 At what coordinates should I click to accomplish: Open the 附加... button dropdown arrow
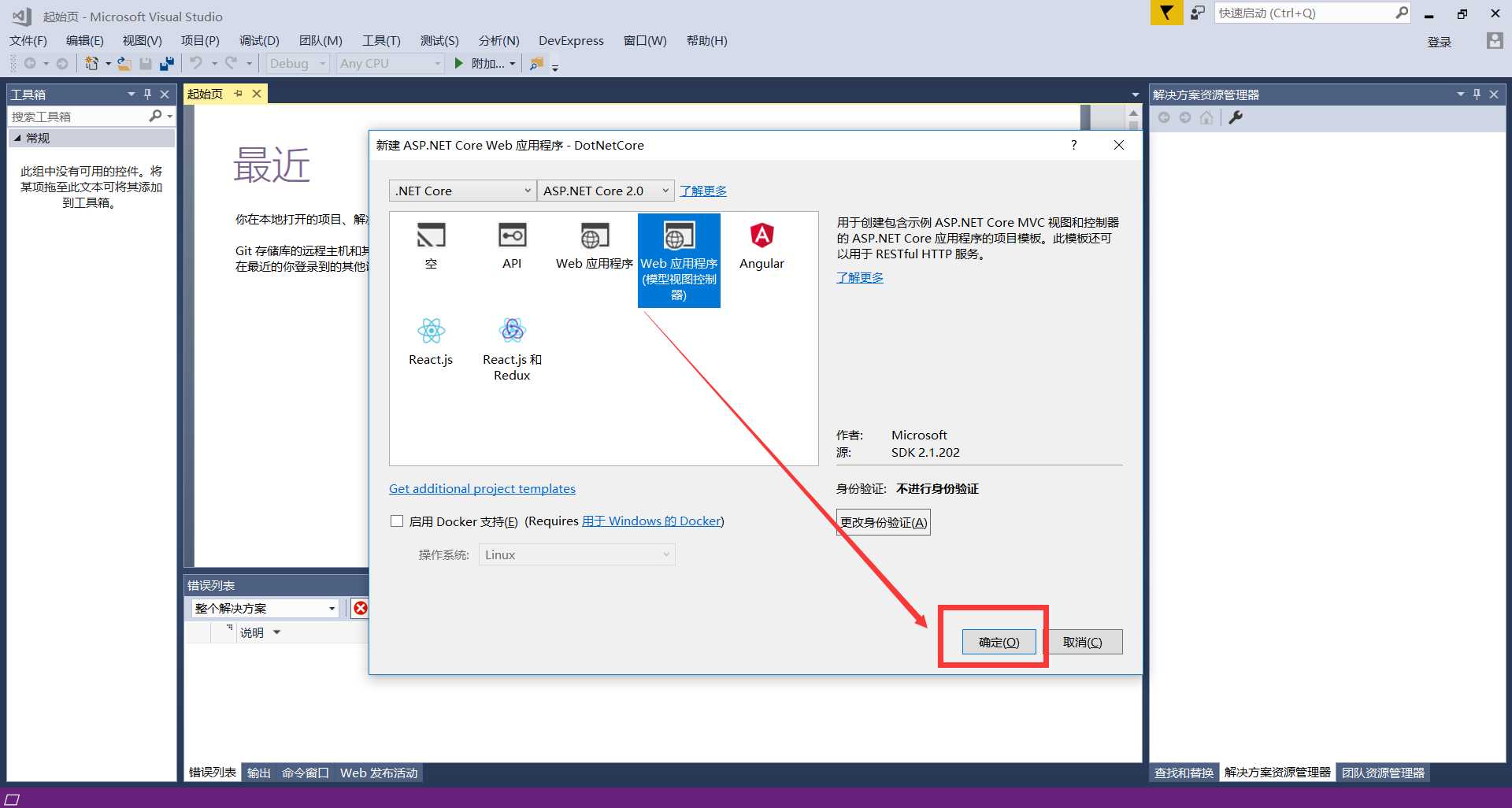(x=513, y=63)
